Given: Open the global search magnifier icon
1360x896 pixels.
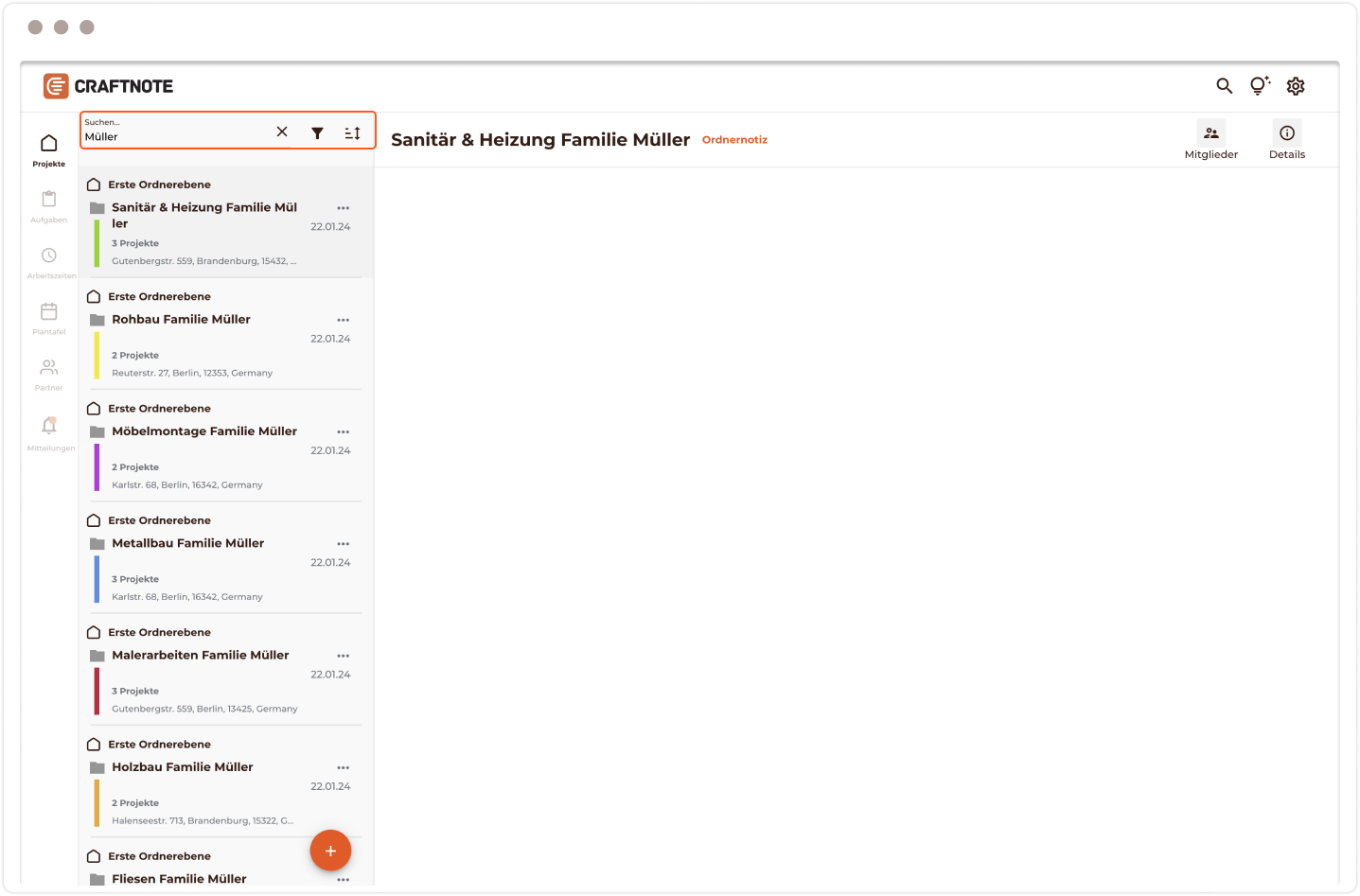Looking at the screenshot, I should [x=1224, y=86].
